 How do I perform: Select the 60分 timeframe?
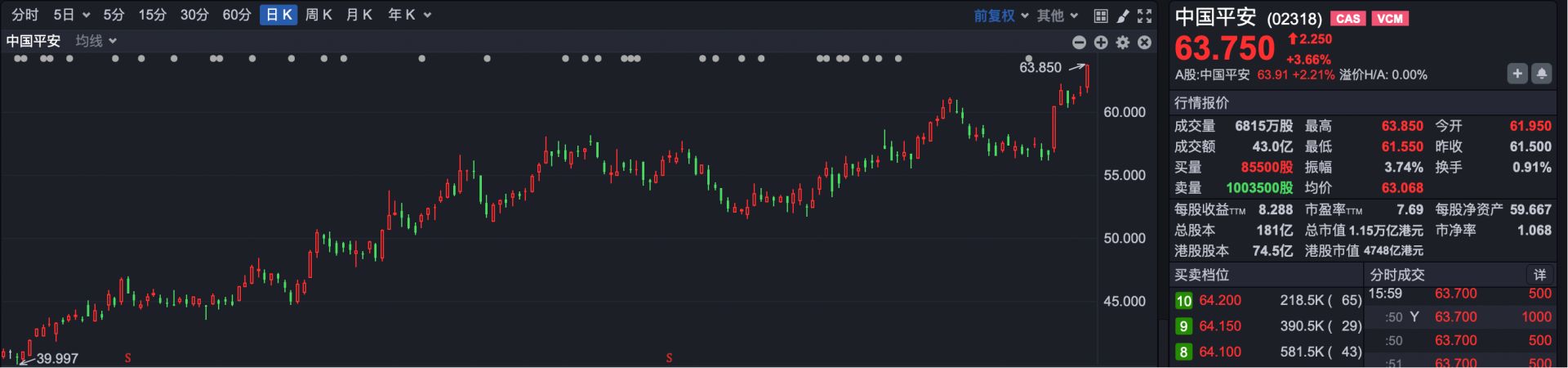pyautogui.click(x=237, y=15)
